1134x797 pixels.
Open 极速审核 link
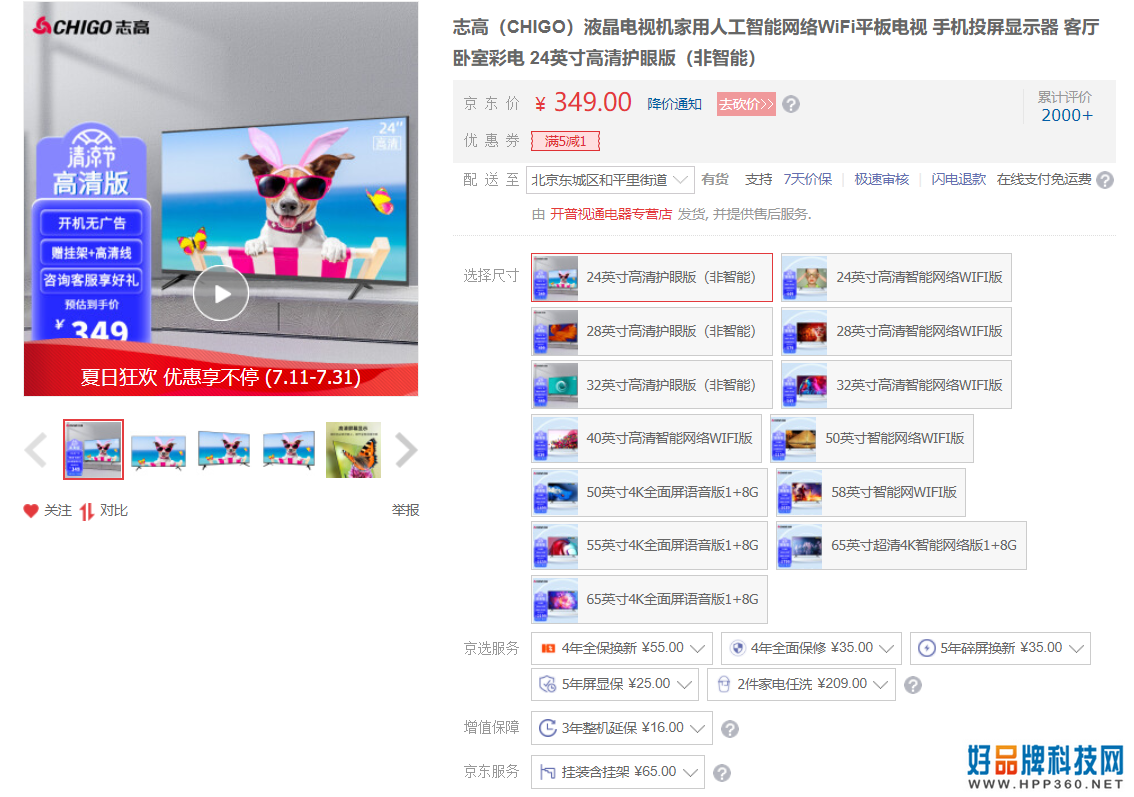coord(882,179)
